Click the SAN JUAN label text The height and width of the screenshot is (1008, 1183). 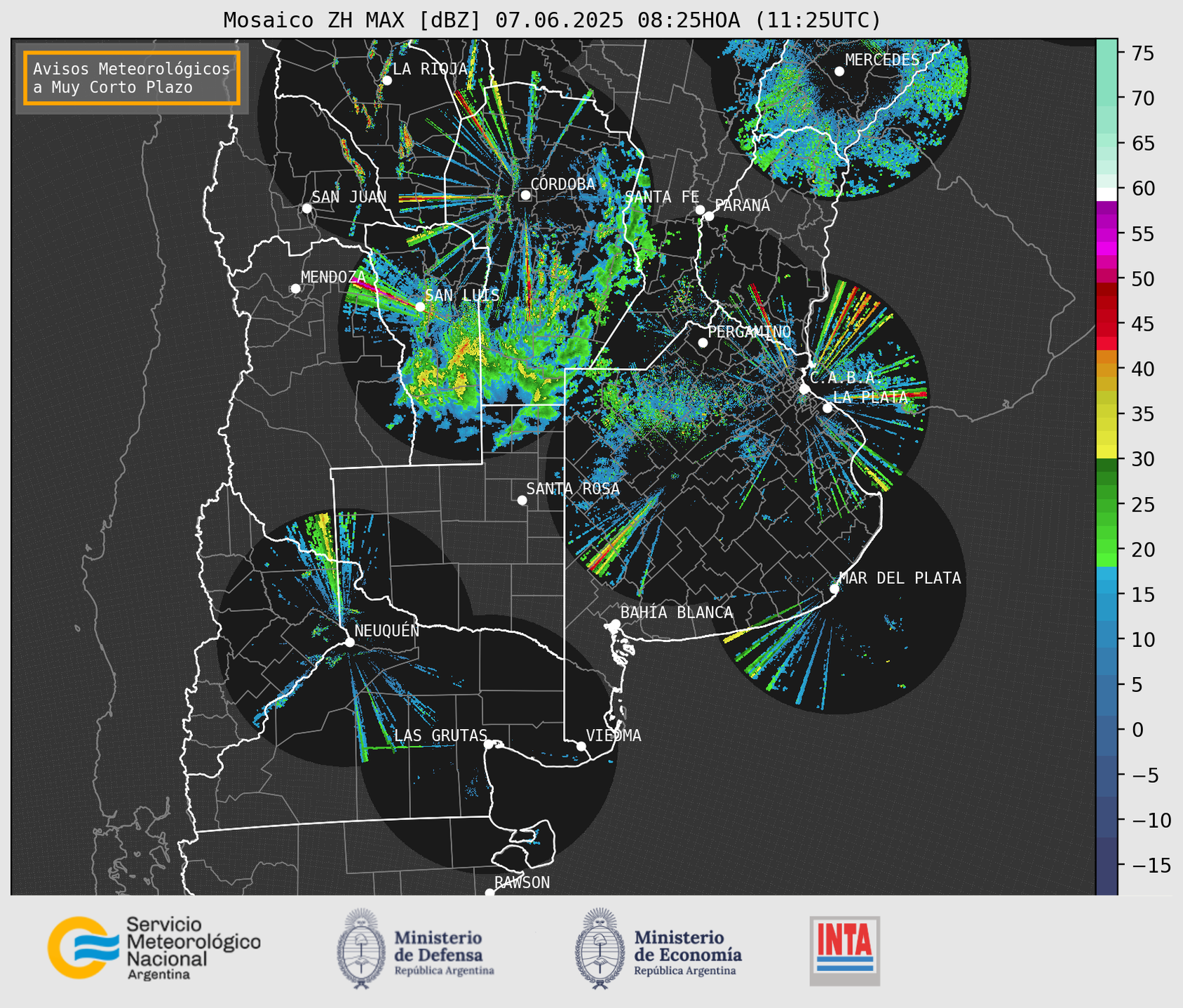pyautogui.click(x=349, y=197)
